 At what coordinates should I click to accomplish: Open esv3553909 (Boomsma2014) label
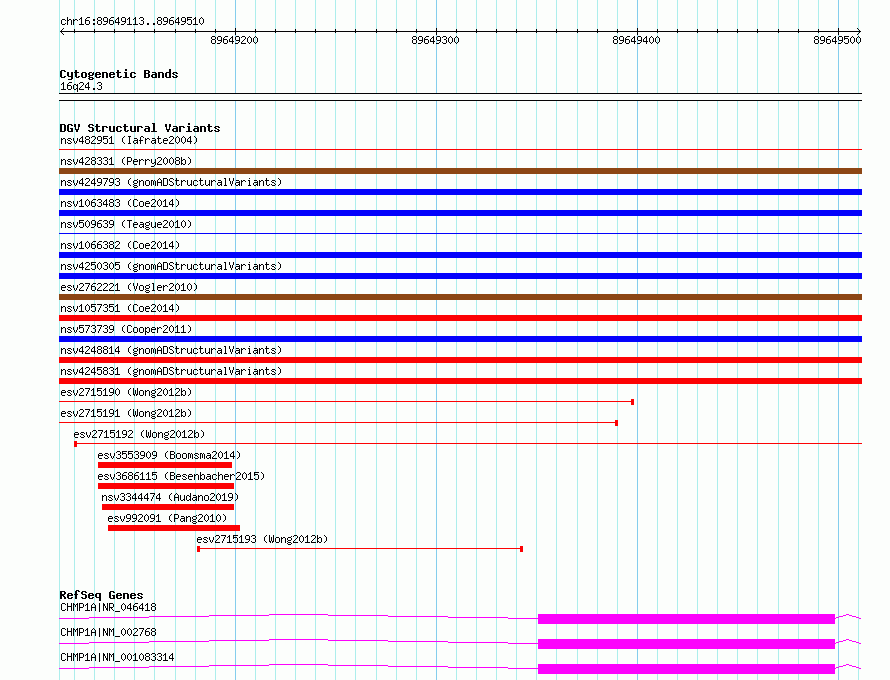169,455
